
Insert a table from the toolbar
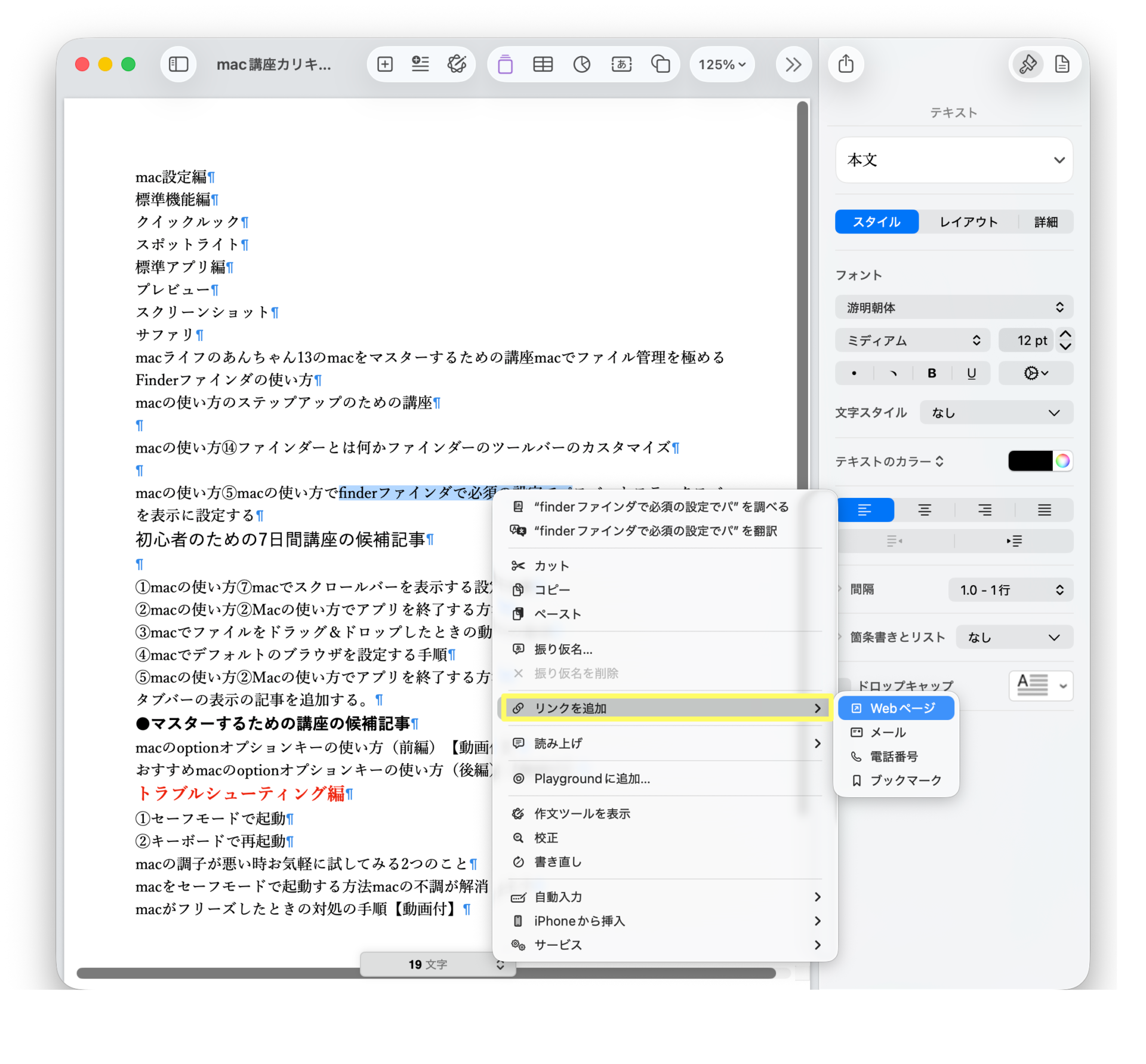543,64
